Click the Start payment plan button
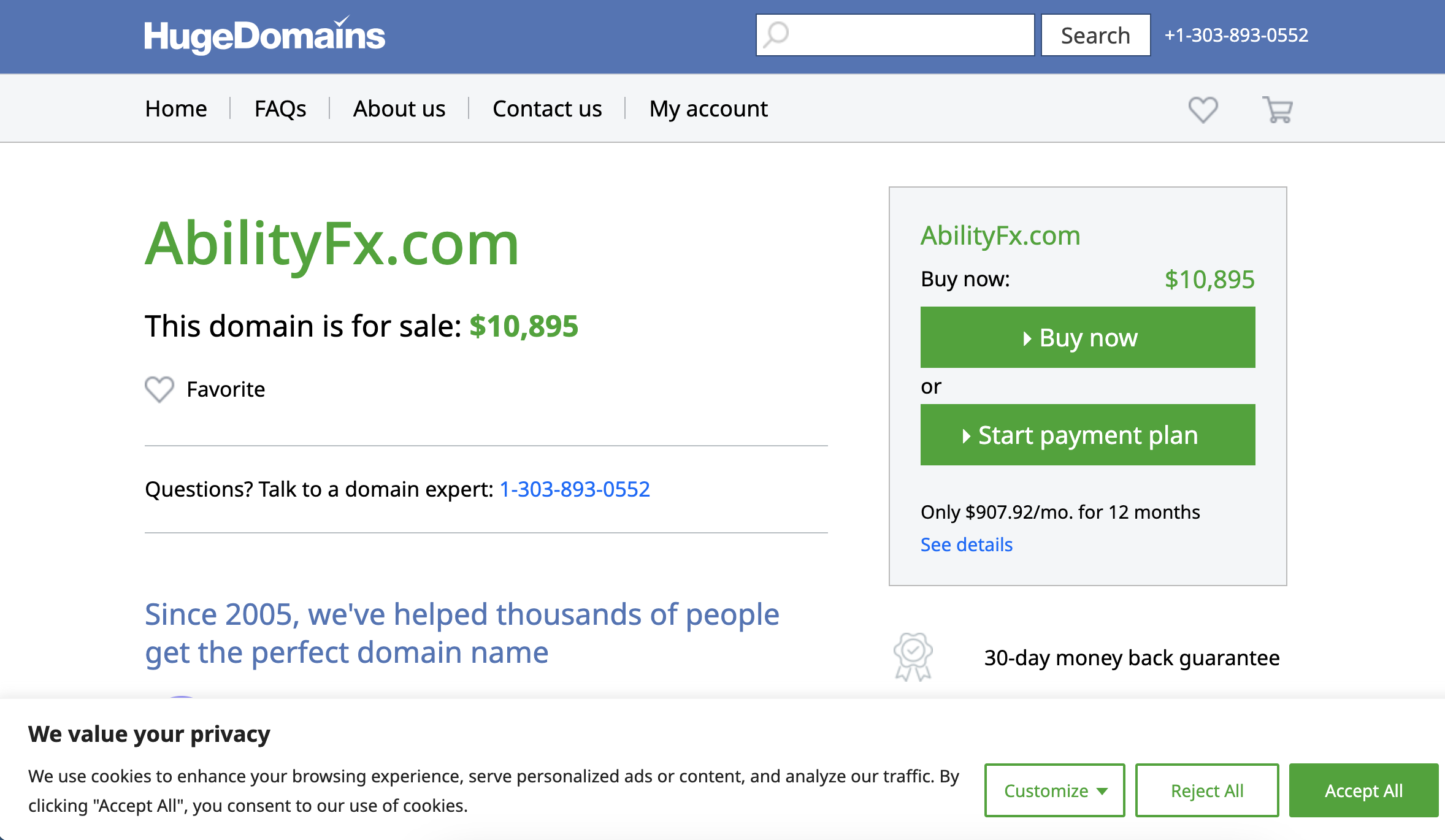The image size is (1445, 840). 1087,435
